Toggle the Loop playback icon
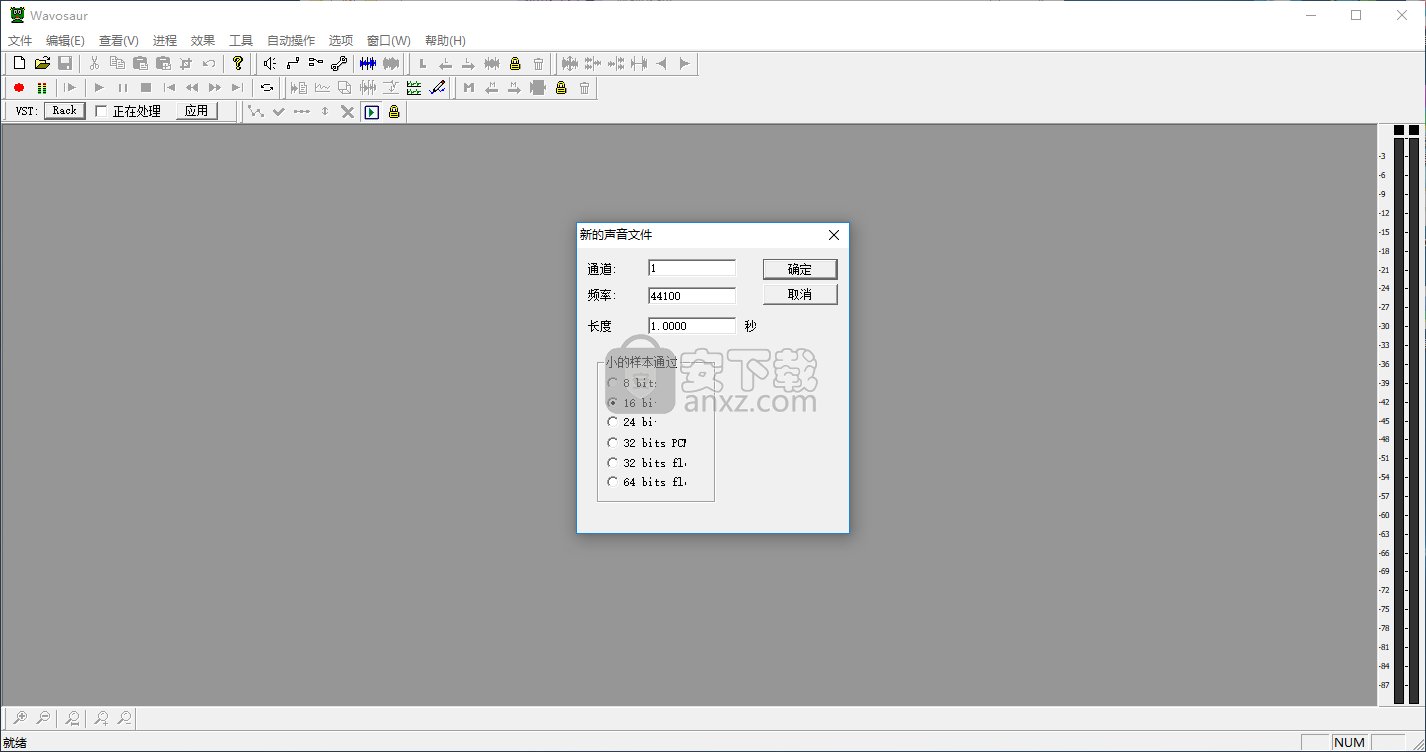 tap(267, 88)
